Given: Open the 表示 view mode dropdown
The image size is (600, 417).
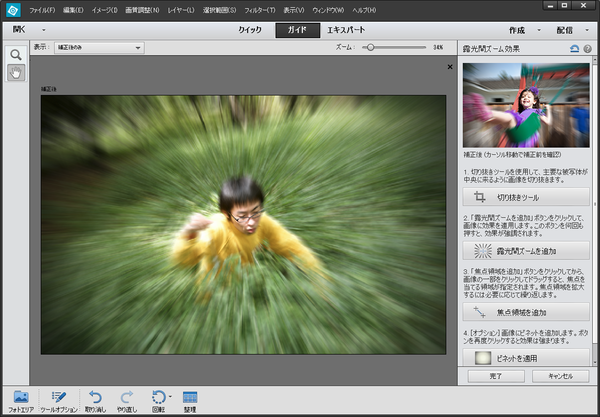Looking at the screenshot, I should [x=99, y=47].
